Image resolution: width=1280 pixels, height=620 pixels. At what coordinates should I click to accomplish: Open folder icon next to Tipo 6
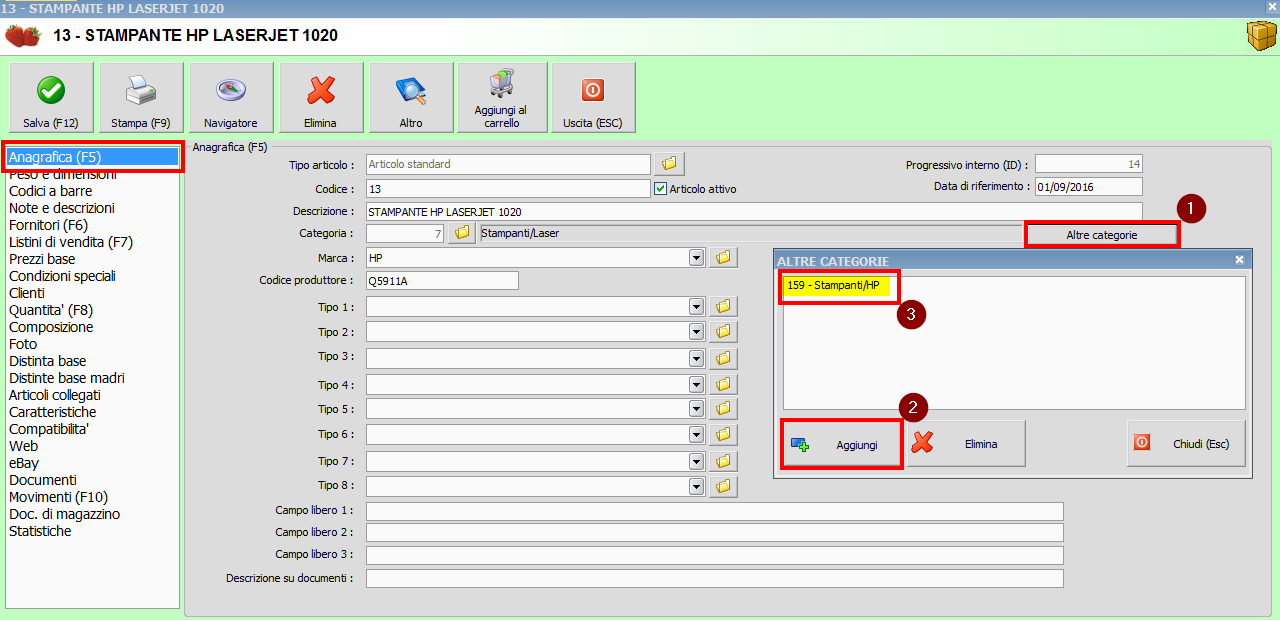click(x=723, y=434)
